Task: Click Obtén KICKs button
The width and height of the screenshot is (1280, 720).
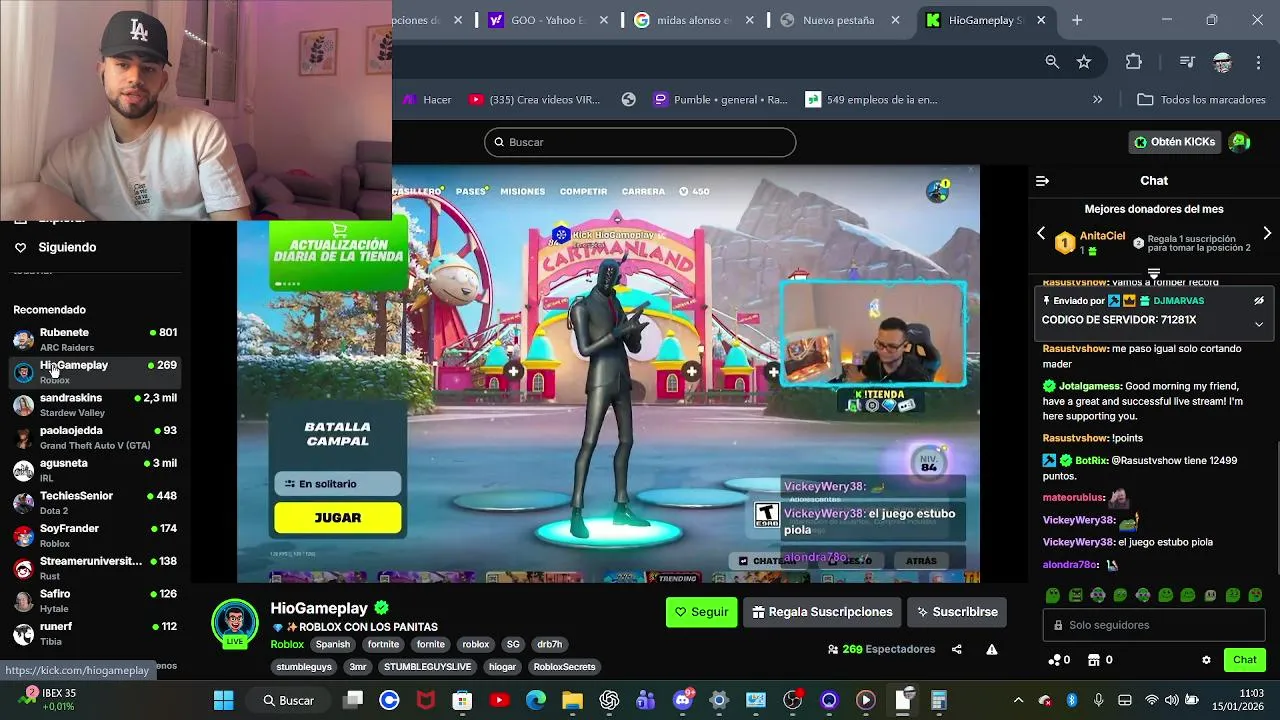Action: click(x=1174, y=142)
